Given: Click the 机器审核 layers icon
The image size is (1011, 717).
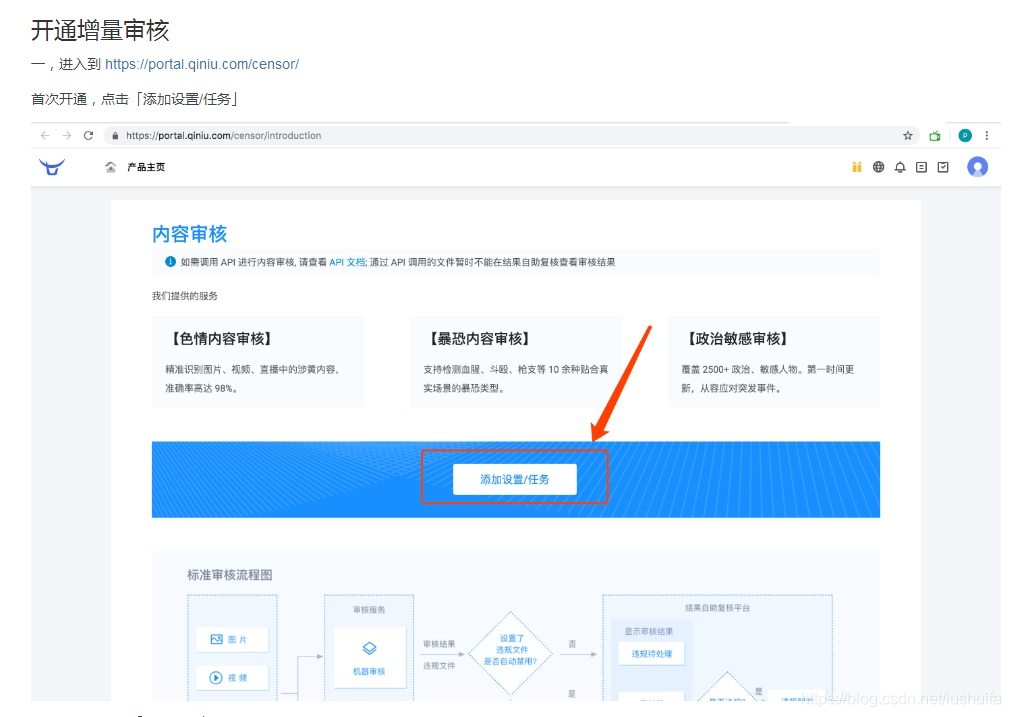Looking at the screenshot, I should click(369, 648).
